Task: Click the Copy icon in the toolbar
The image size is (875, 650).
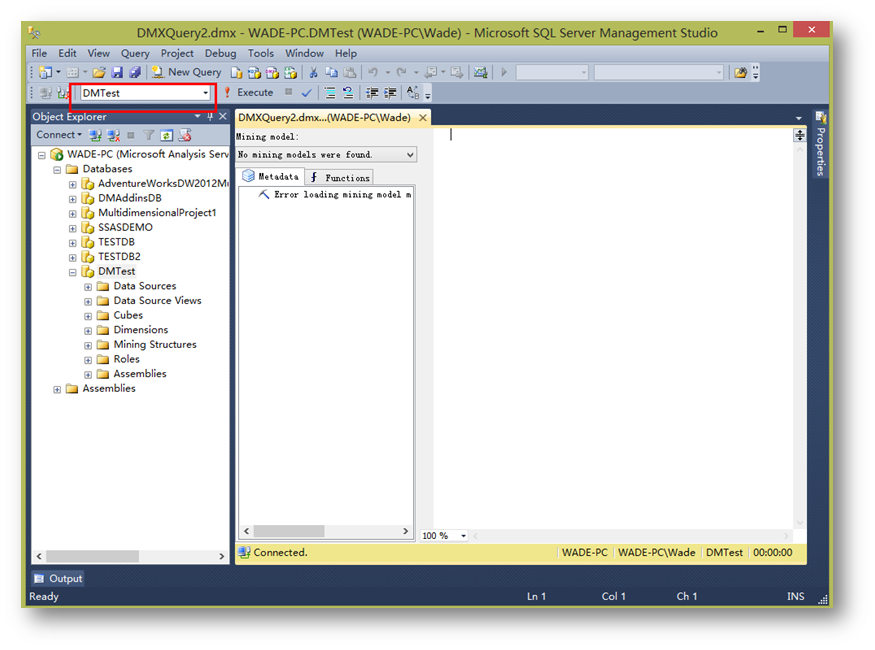Action: [331, 73]
